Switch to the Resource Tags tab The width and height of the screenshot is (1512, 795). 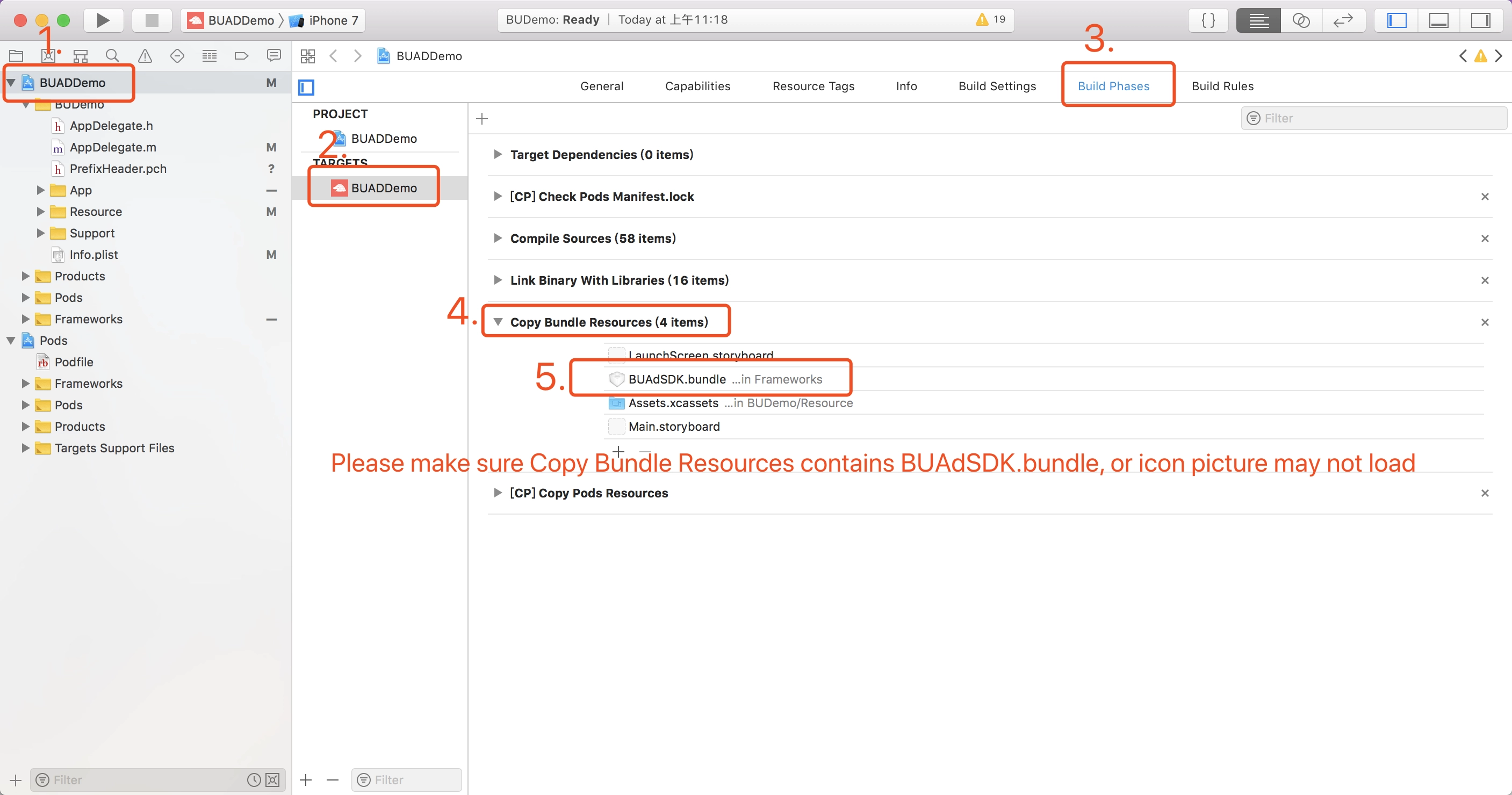813,86
